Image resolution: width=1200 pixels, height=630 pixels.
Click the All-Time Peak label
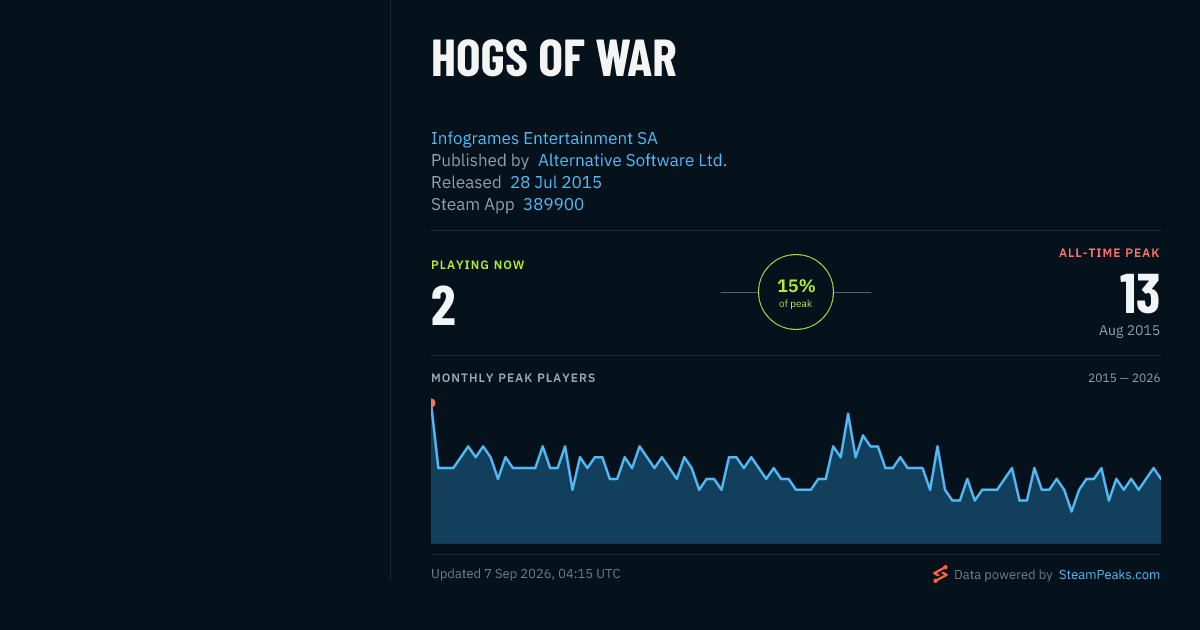(1109, 253)
